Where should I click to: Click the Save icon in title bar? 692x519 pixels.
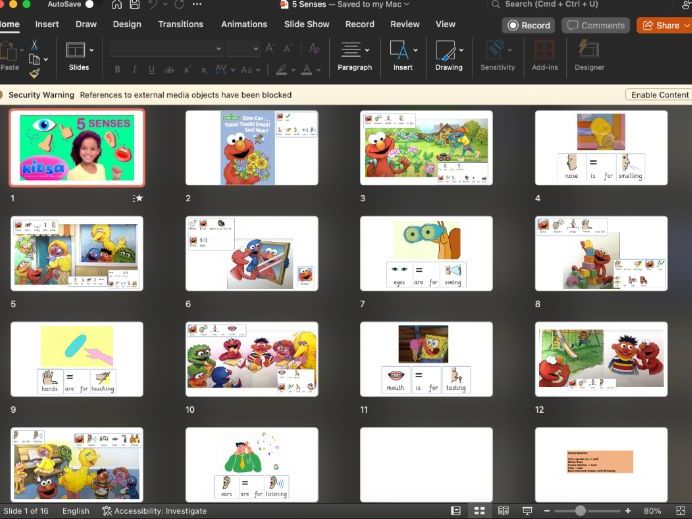click(135, 4)
